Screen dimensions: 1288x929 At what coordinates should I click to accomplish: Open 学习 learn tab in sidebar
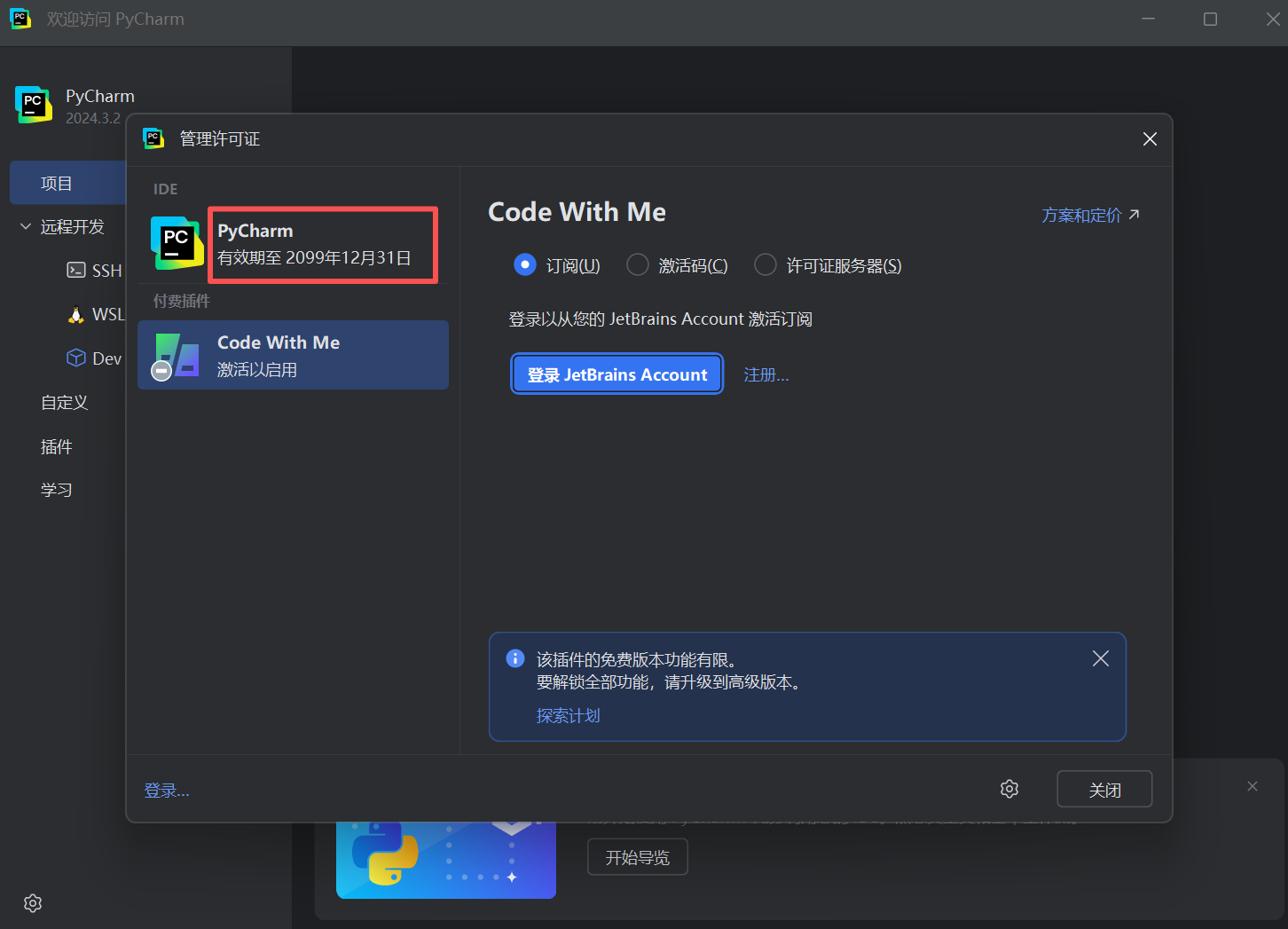(57, 490)
